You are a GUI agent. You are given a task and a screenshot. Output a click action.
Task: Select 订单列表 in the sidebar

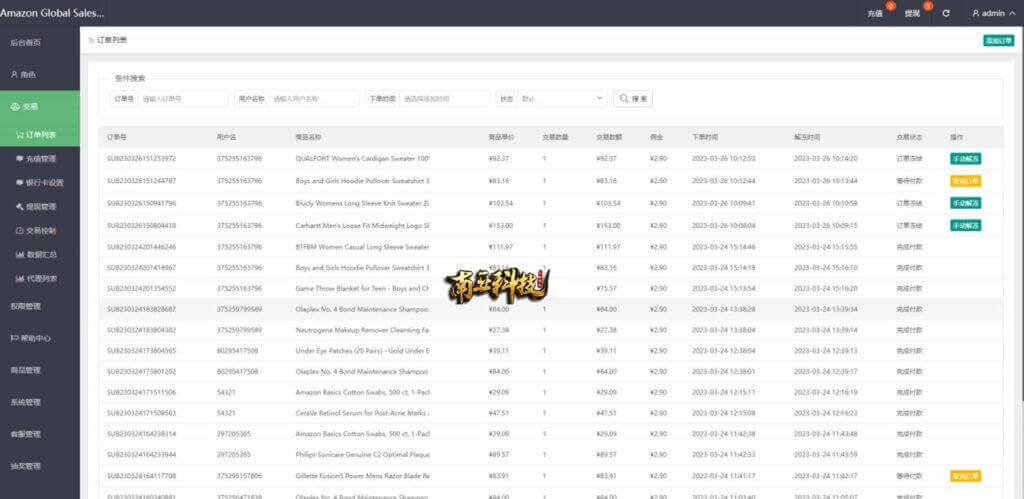(40, 134)
